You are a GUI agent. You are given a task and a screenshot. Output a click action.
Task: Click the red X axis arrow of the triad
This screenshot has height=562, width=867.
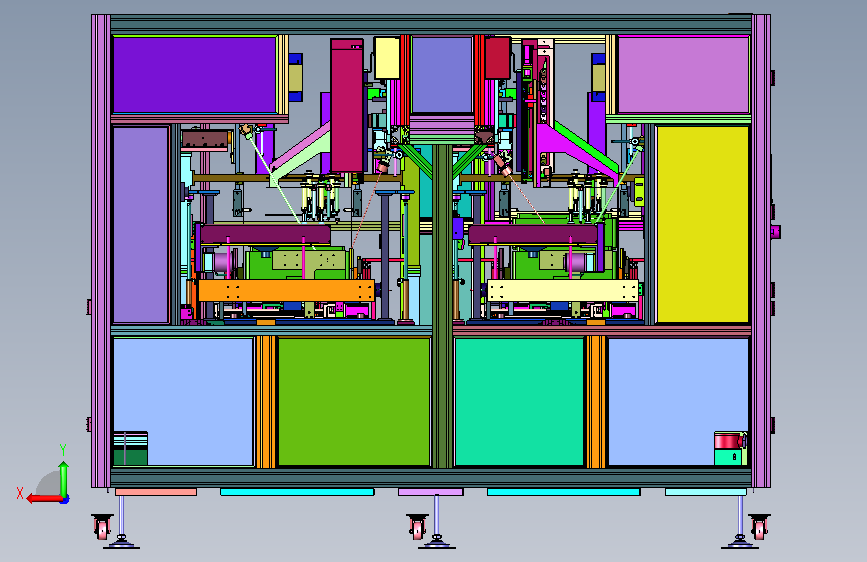44,499
